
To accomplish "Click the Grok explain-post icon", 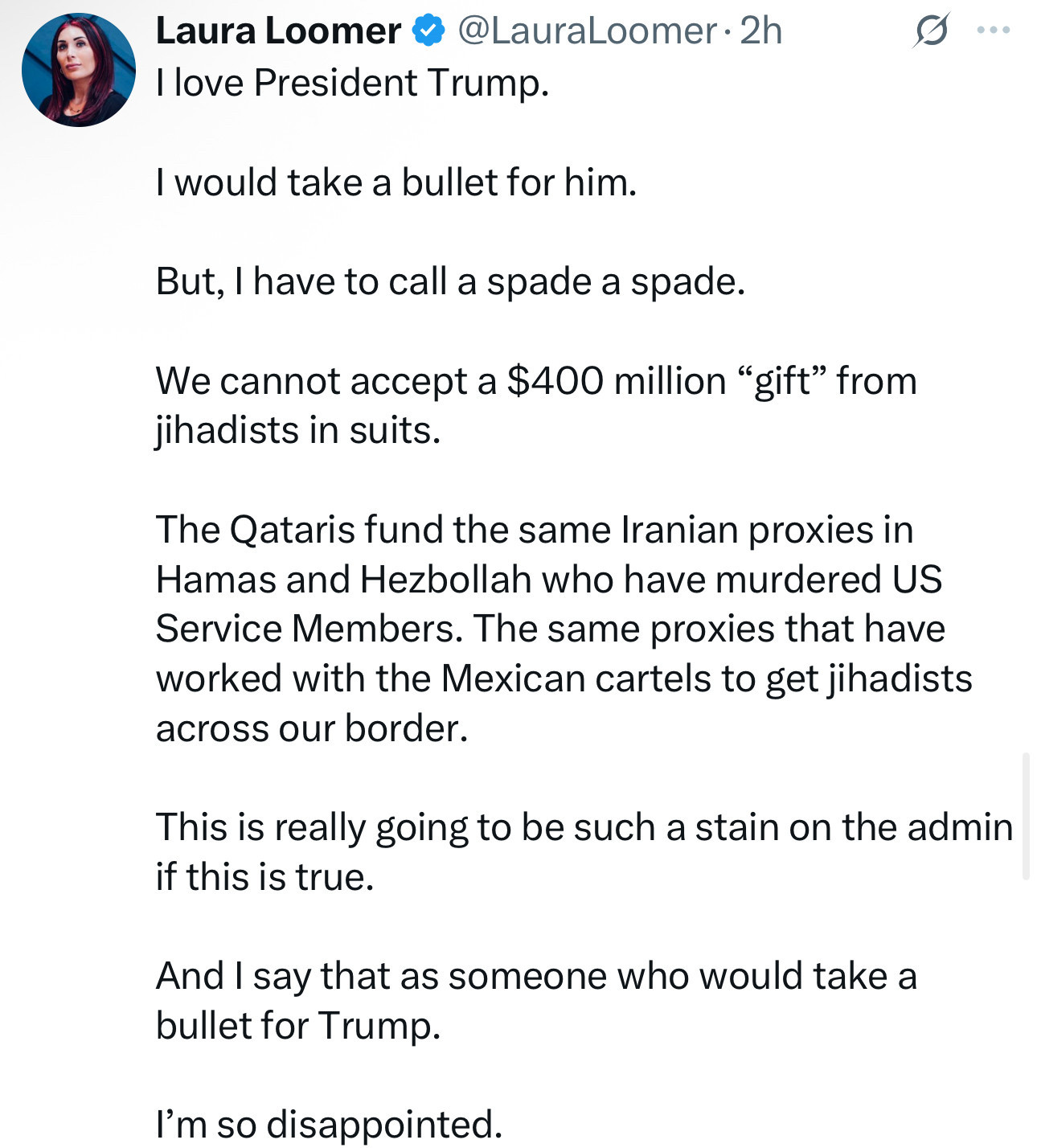I will pos(932,31).
